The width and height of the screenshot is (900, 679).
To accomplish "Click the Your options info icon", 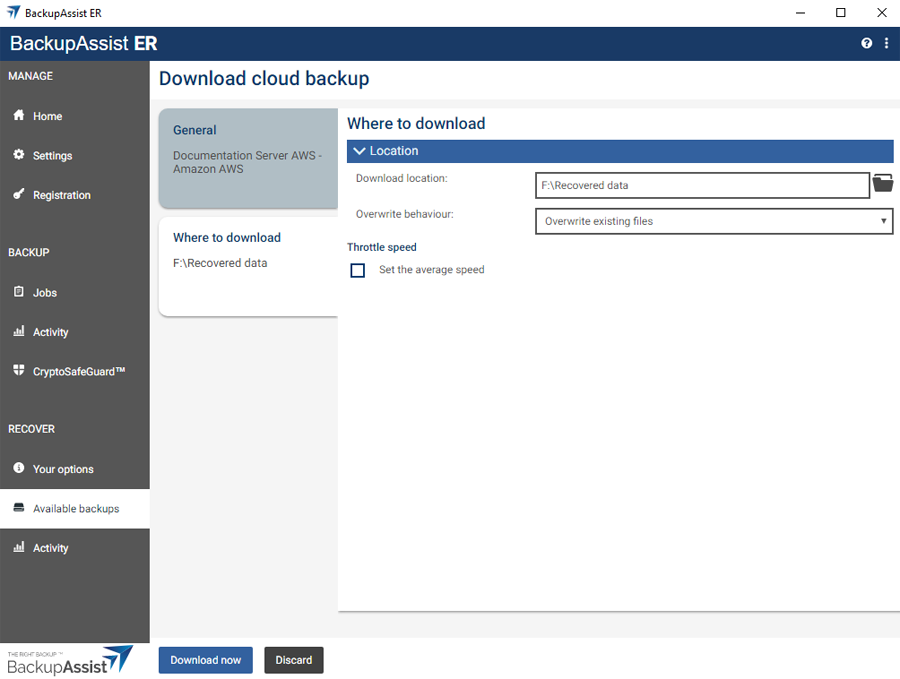I will 19,468.
